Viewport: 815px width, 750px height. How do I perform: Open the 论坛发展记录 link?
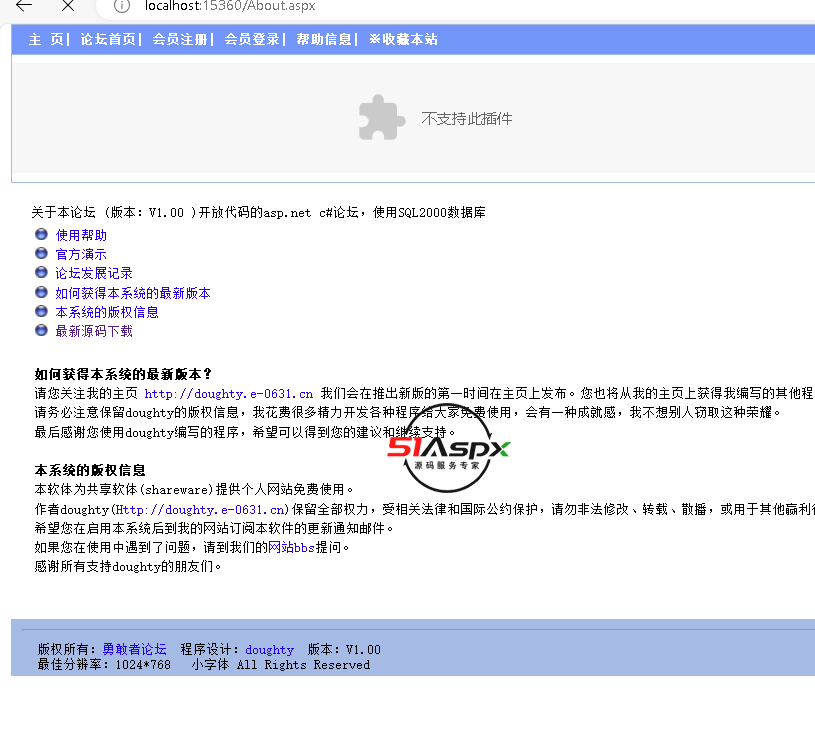pos(94,273)
